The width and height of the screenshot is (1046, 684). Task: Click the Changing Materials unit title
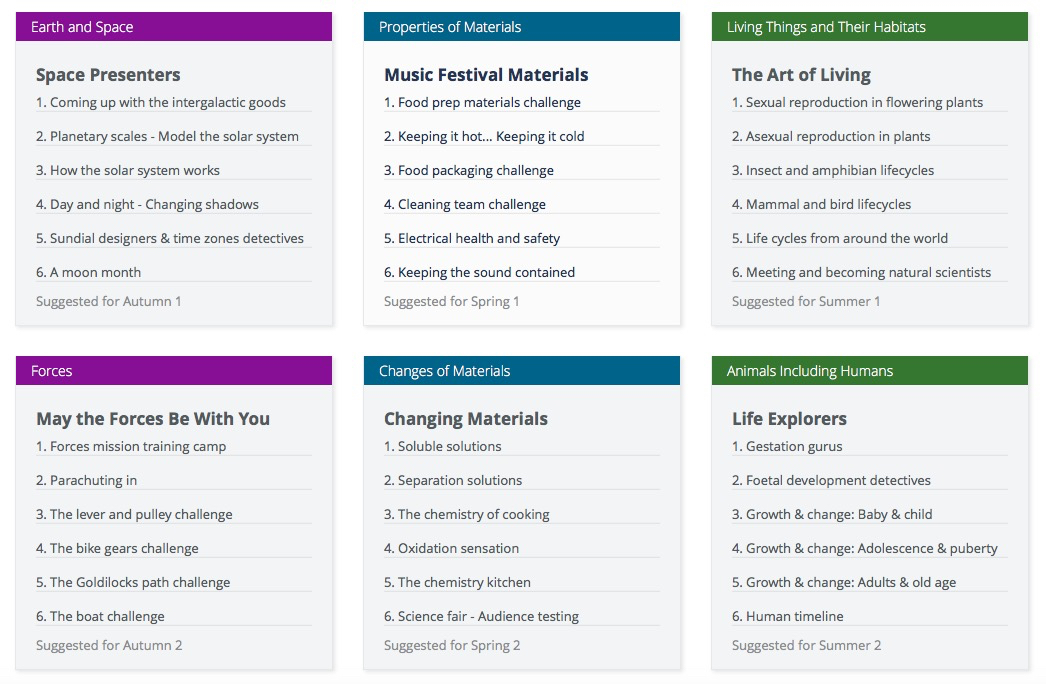(x=466, y=419)
